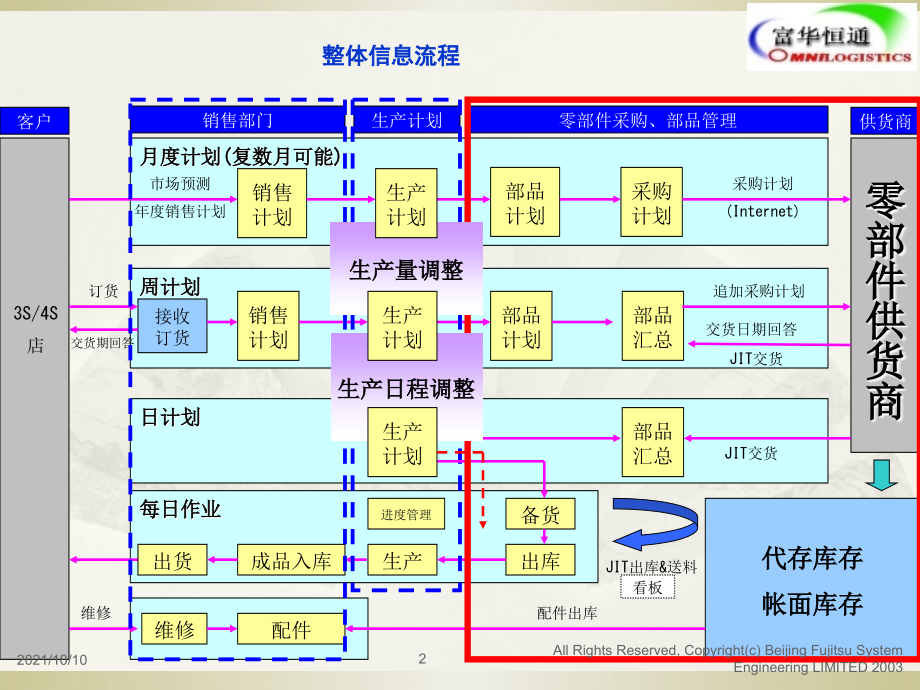920x690 pixels.
Task: Click the cyan down arrow below the supplier column
Action: (x=881, y=475)
